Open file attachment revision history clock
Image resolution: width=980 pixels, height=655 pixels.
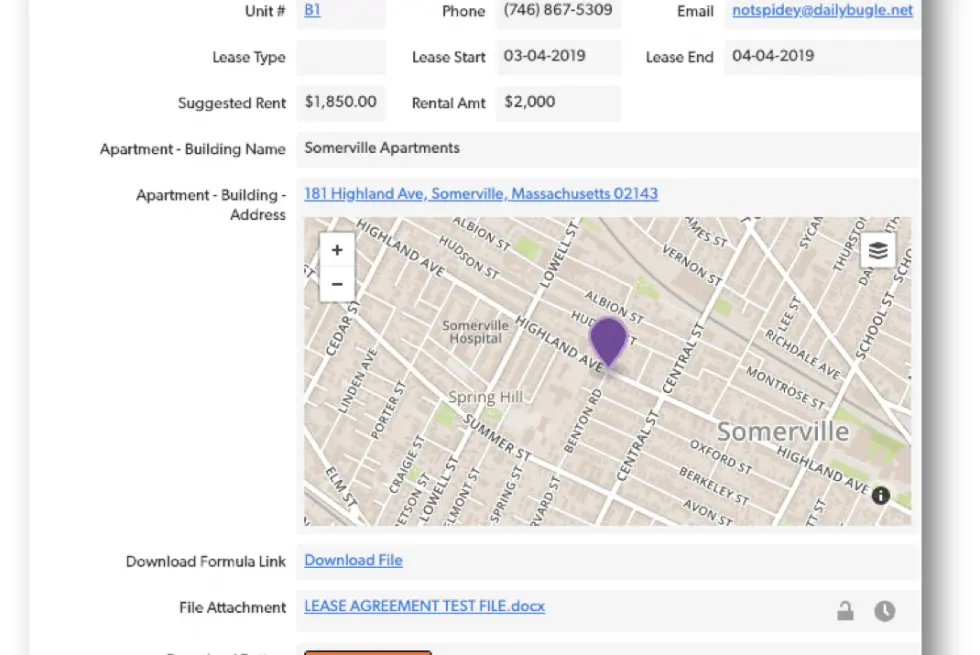(x=884, y=611)
